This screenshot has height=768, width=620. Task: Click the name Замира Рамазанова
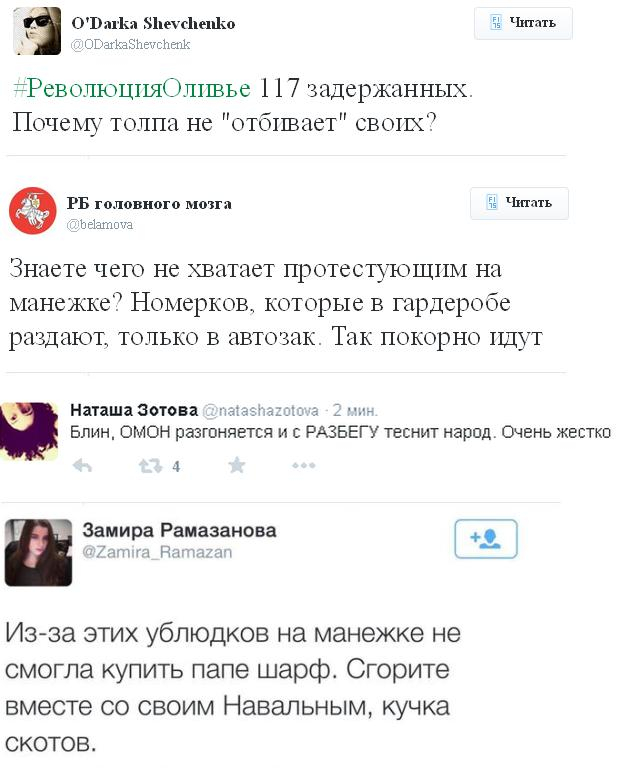[179, 530]
